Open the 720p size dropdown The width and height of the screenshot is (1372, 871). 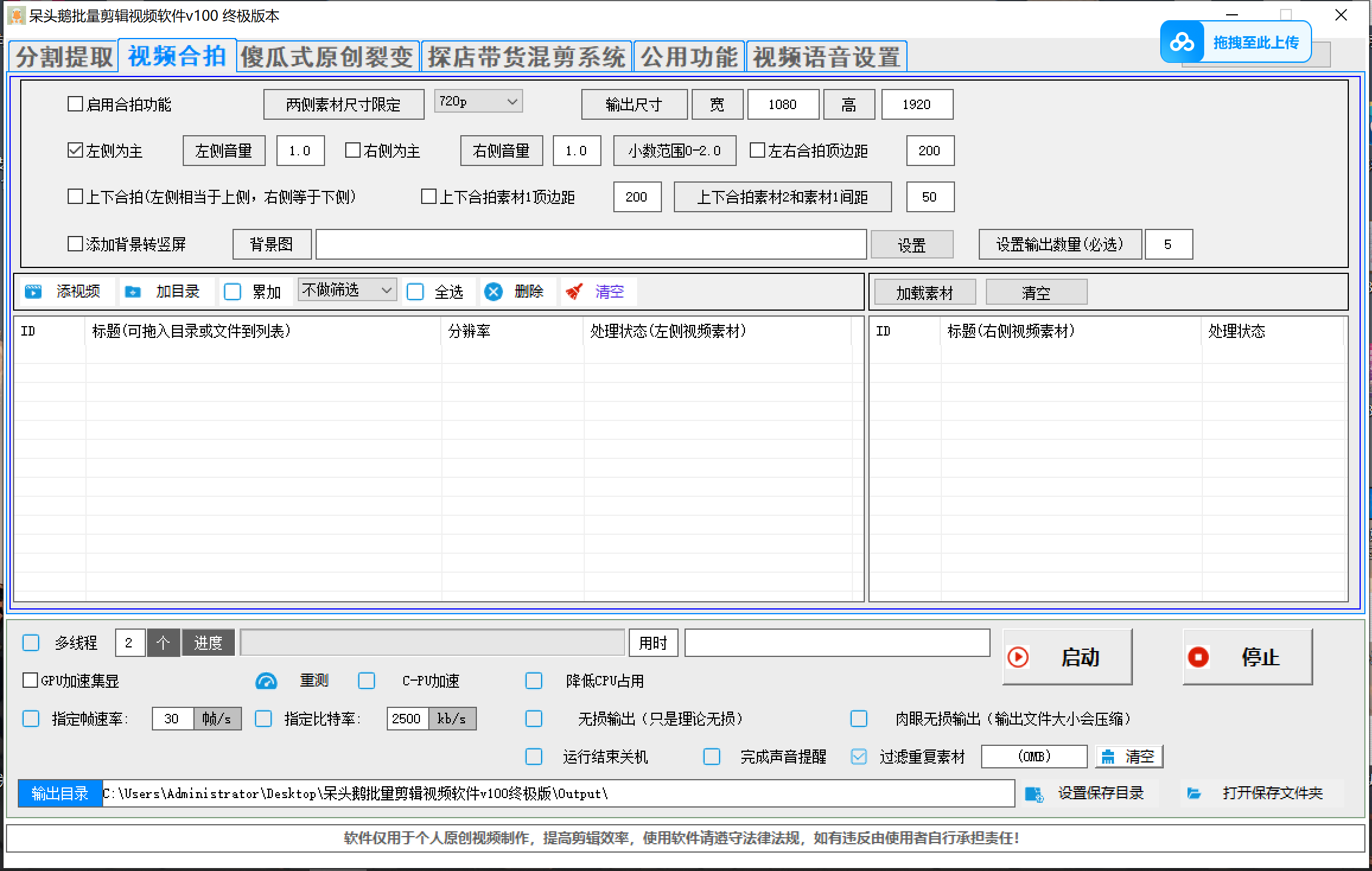pyautogui.click(x=478, y=102)
